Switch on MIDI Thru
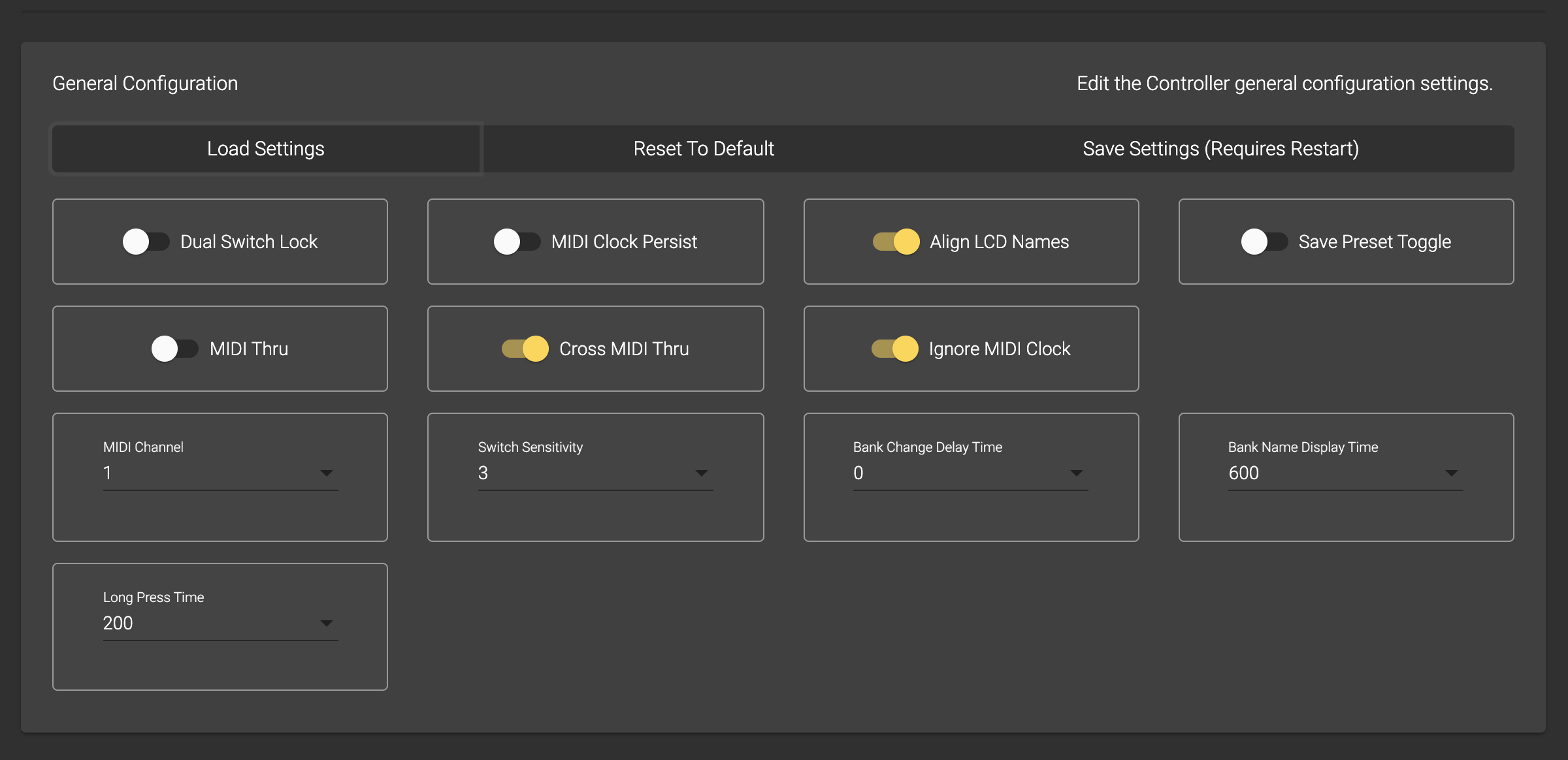 [174, 349]
